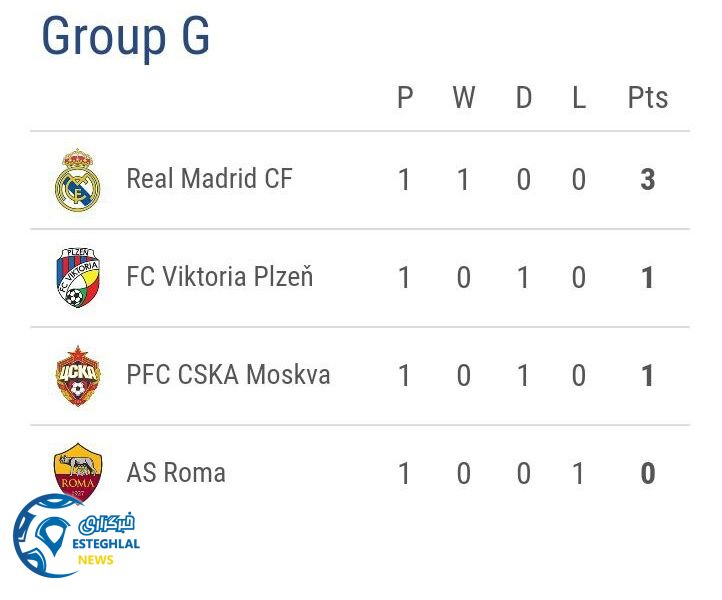Open the Real Madrid CF team link

(209, 179)
